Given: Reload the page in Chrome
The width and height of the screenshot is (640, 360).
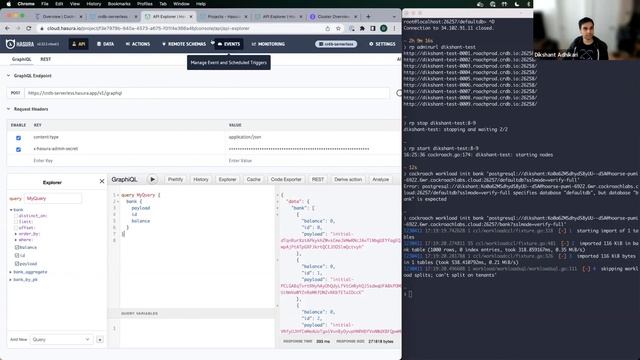Looking at the screenshot, I should click(x=29, y=29).
